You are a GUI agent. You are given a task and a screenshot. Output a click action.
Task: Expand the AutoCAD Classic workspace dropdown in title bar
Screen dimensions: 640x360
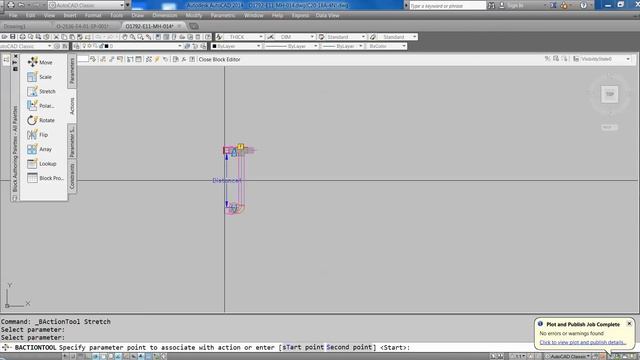tap(122, 5)
